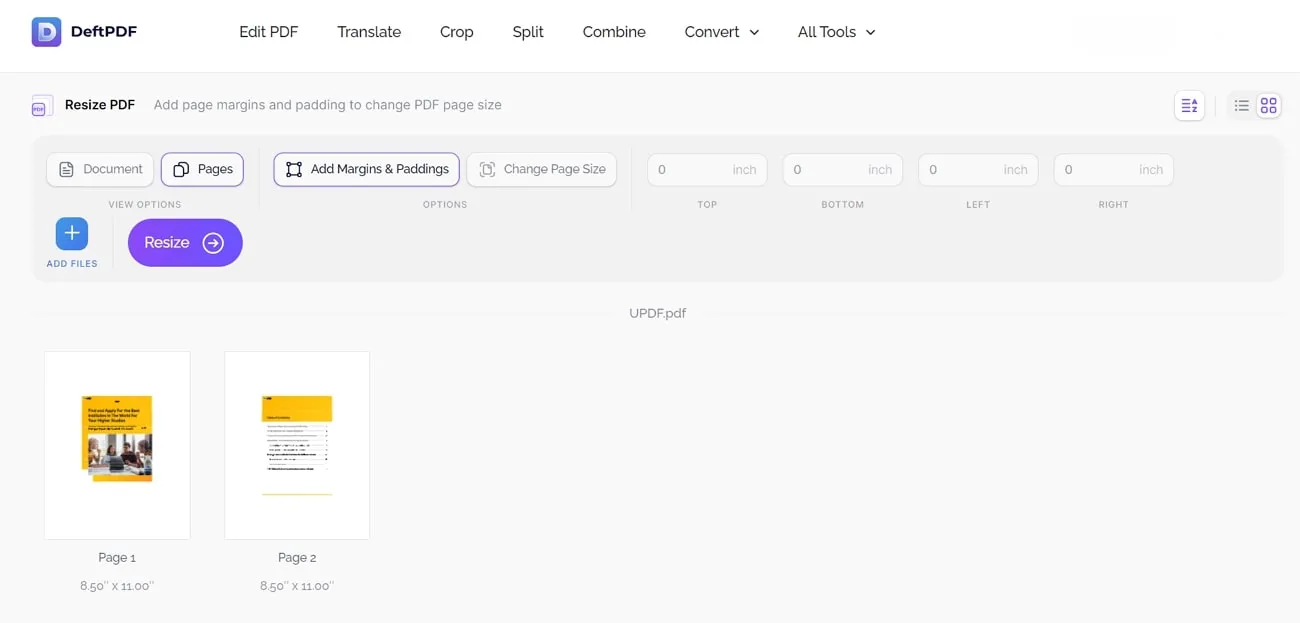Go to Translate tool

coord(369,32)
